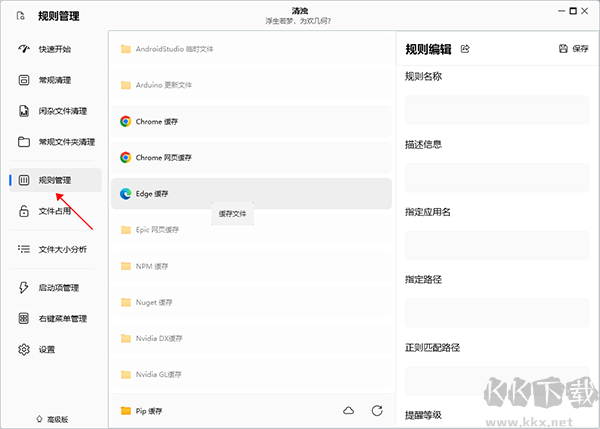The image size is (600, 429).
Task: Click the Chrome 缓存 browser icon
Action: tap(126, 121)
